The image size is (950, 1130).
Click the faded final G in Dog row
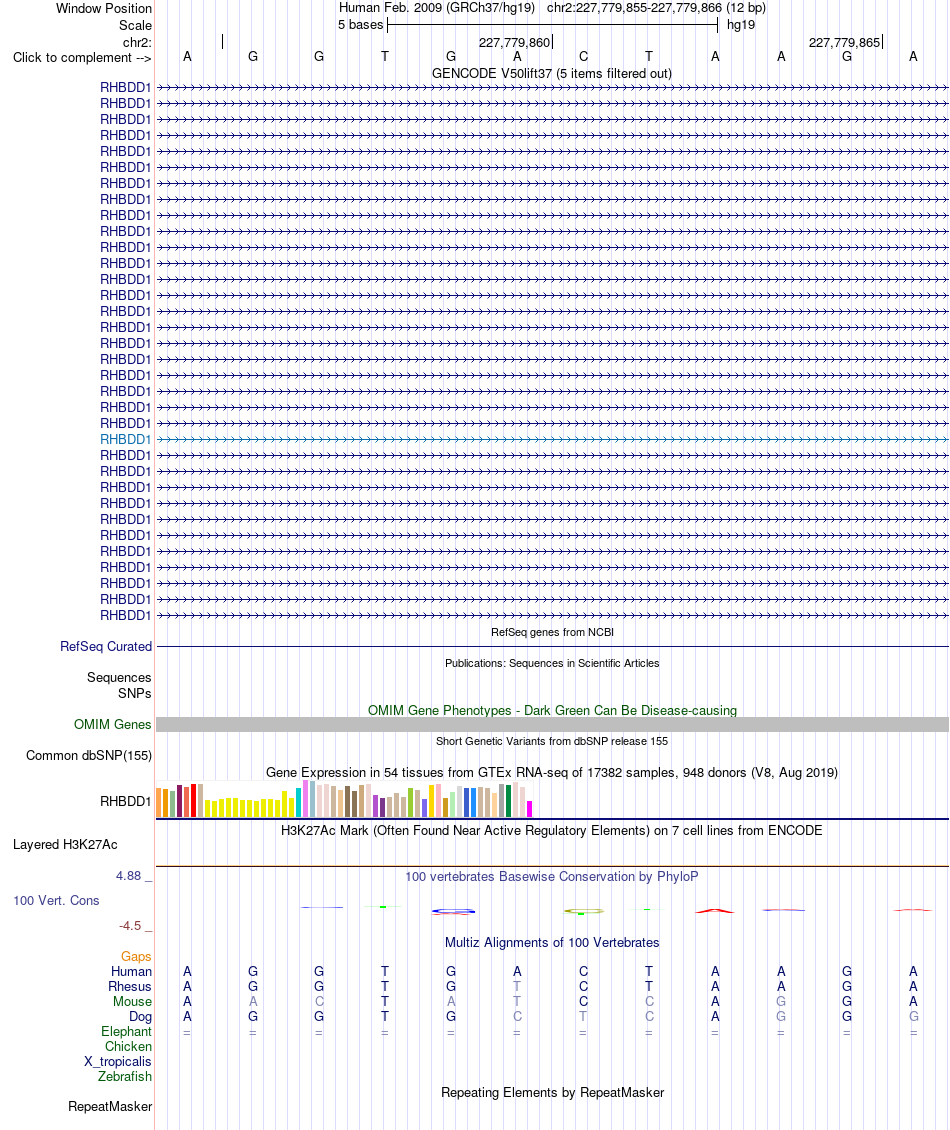(913, 1016)
